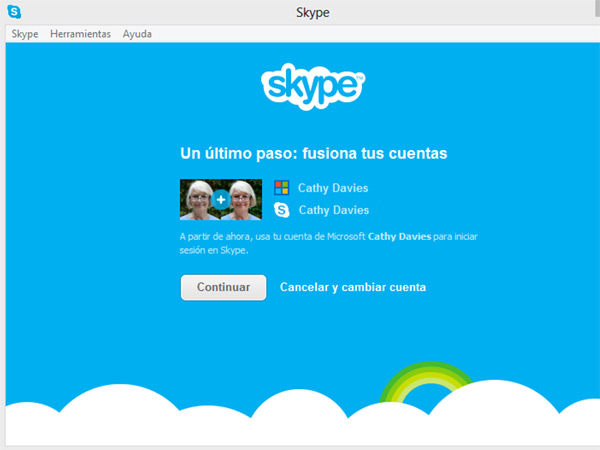Select the Cathy Davies name with Microsoft logo
The height and width of the screenshot is (450, 600).
[x=333, y=188]
